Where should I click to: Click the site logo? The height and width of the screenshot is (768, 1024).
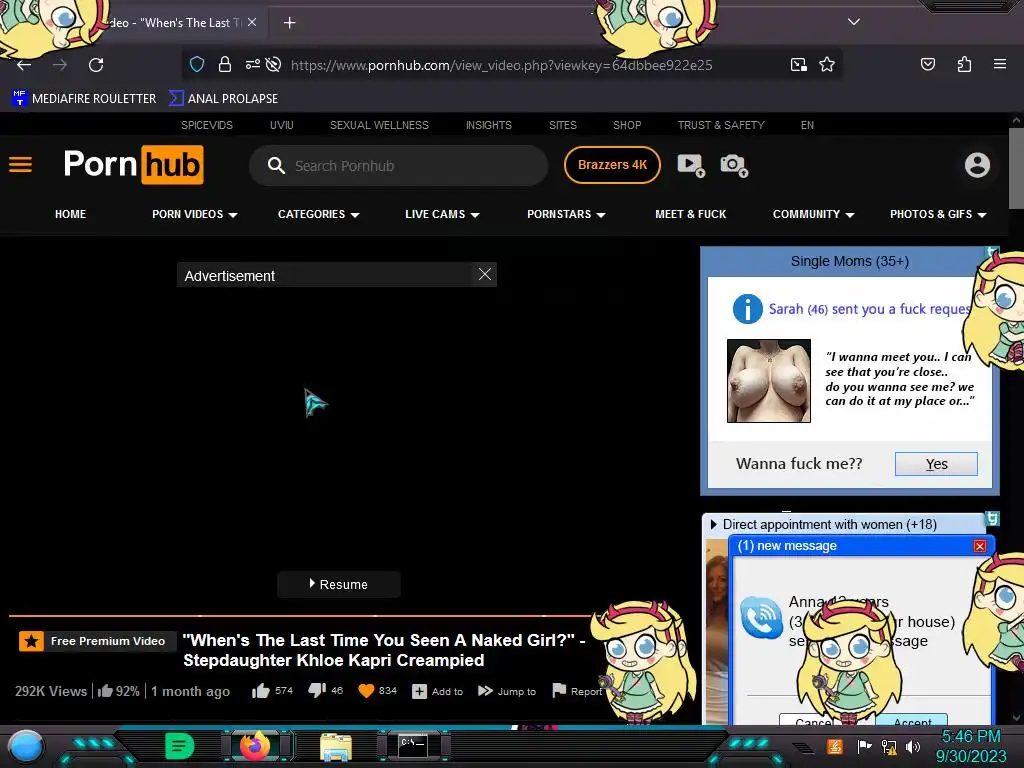pos(134,165)
